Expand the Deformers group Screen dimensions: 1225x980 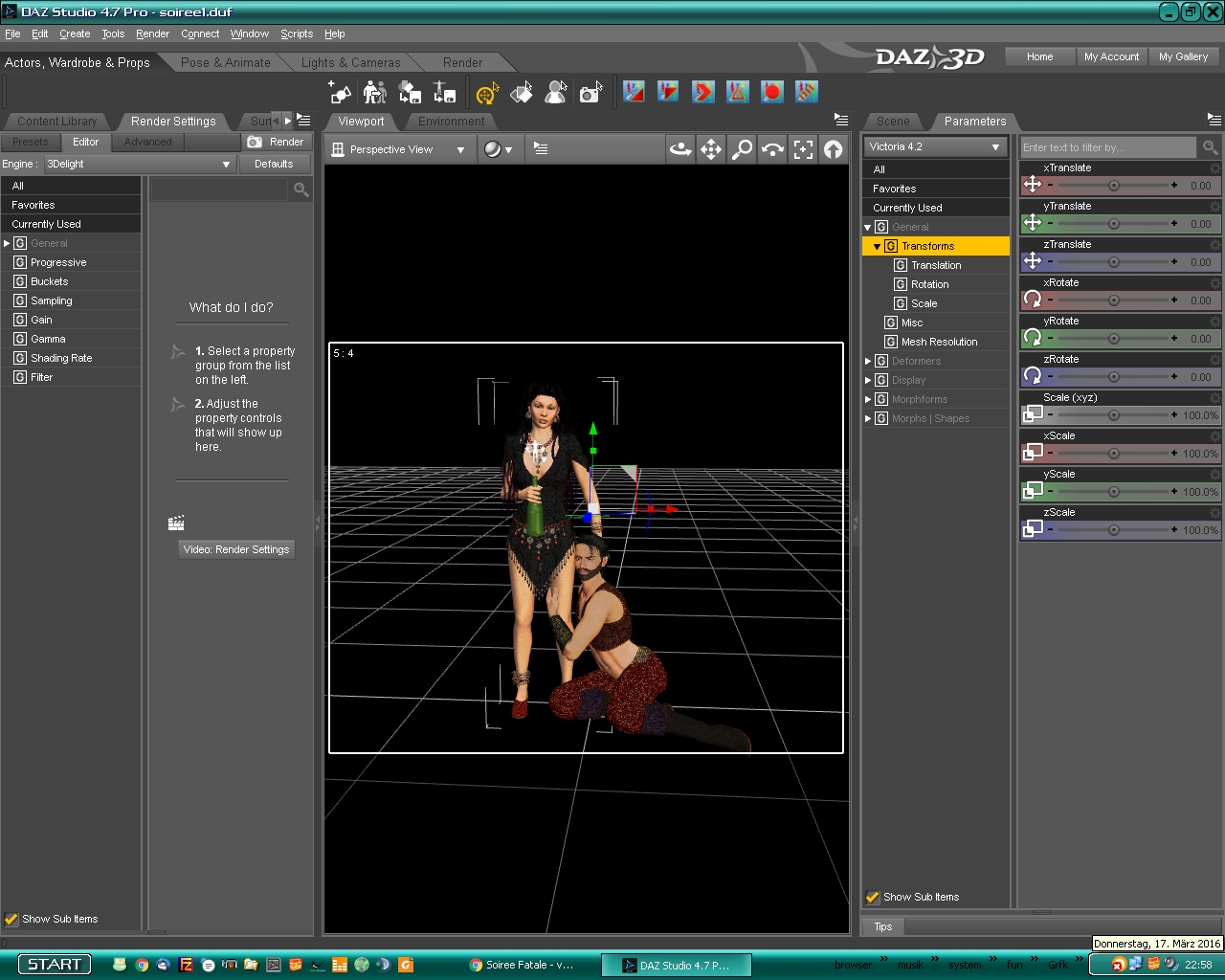[868, 361]
